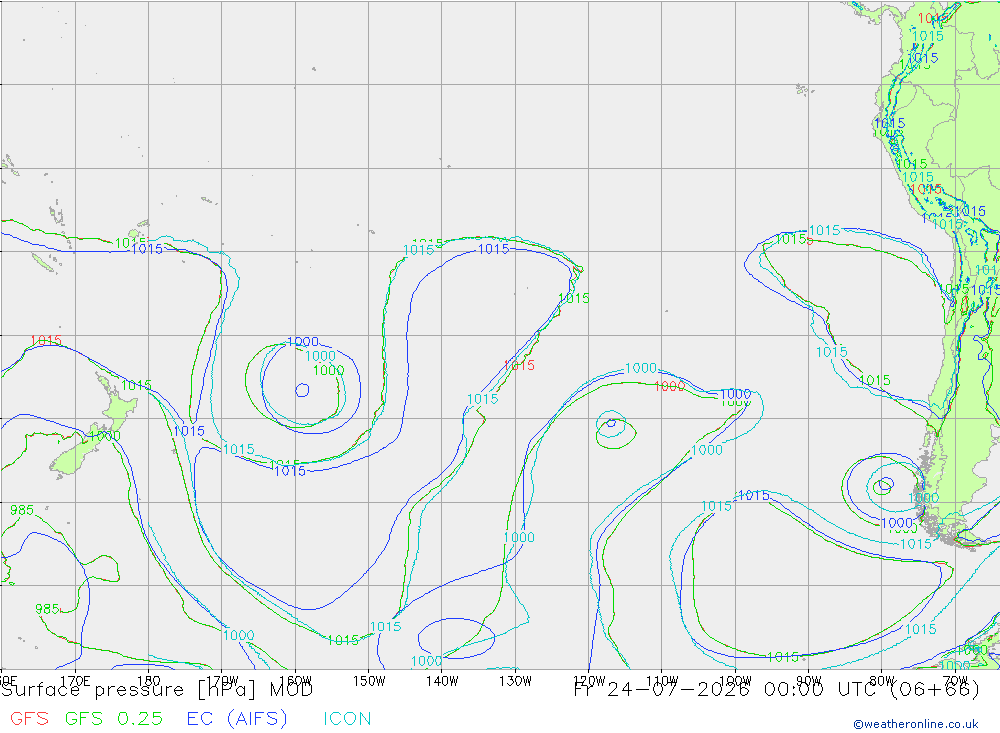Image resolution: width=1000 pixels, height=733 pixels.
Task: Click the red GFS legend label
Action: pyautogui.click(x=29, y=718)
